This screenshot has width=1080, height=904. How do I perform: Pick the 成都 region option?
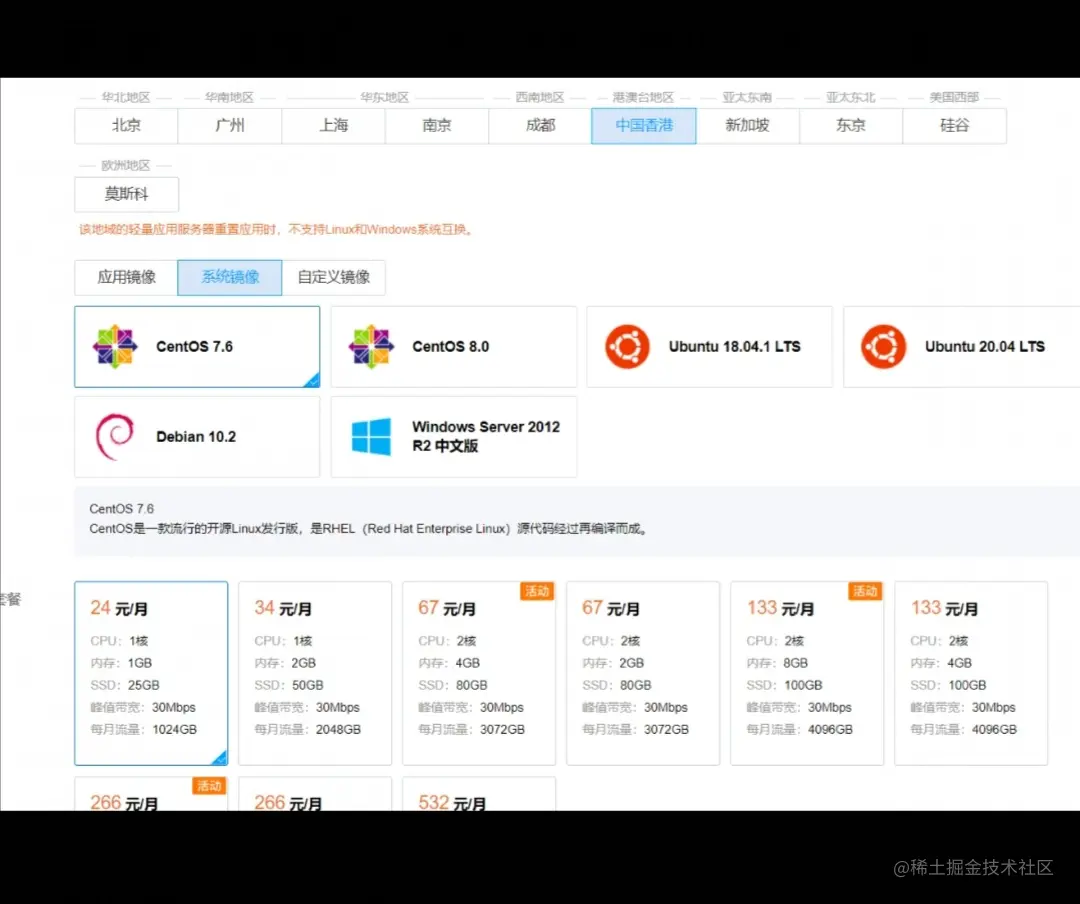pyautogui.click(x=540, y=125)
